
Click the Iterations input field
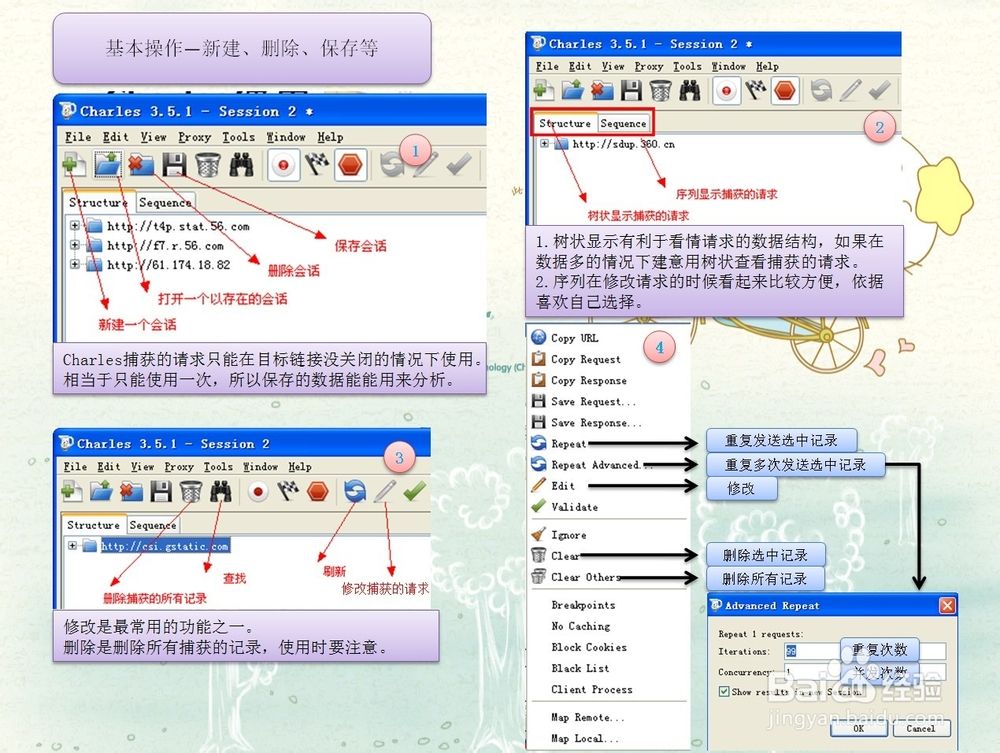pos(864,651)
